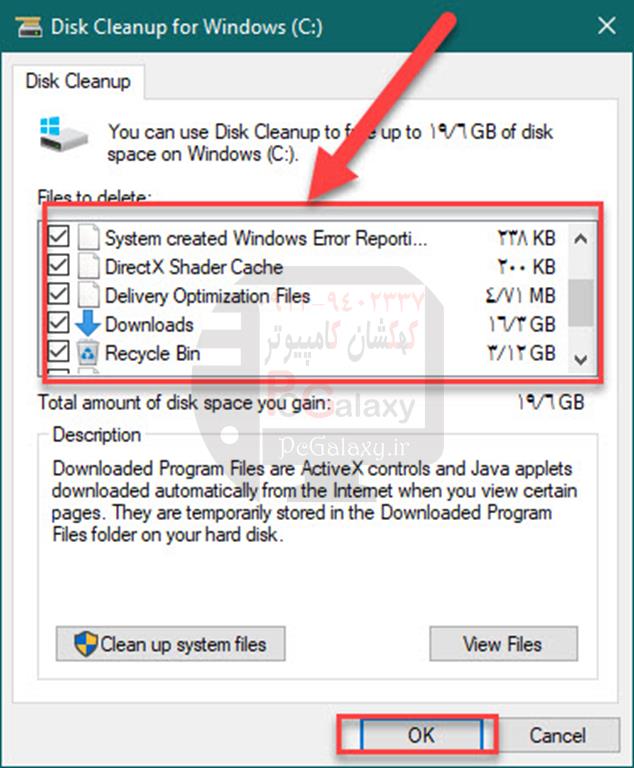Select the Disk Cleanup tab
Image resolution: width=634 pixels, height=768 pixels.
[78, 81]
